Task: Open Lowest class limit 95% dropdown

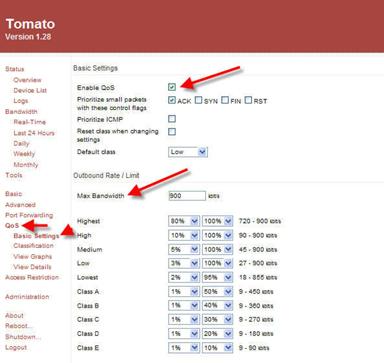Action: (217, 277)
